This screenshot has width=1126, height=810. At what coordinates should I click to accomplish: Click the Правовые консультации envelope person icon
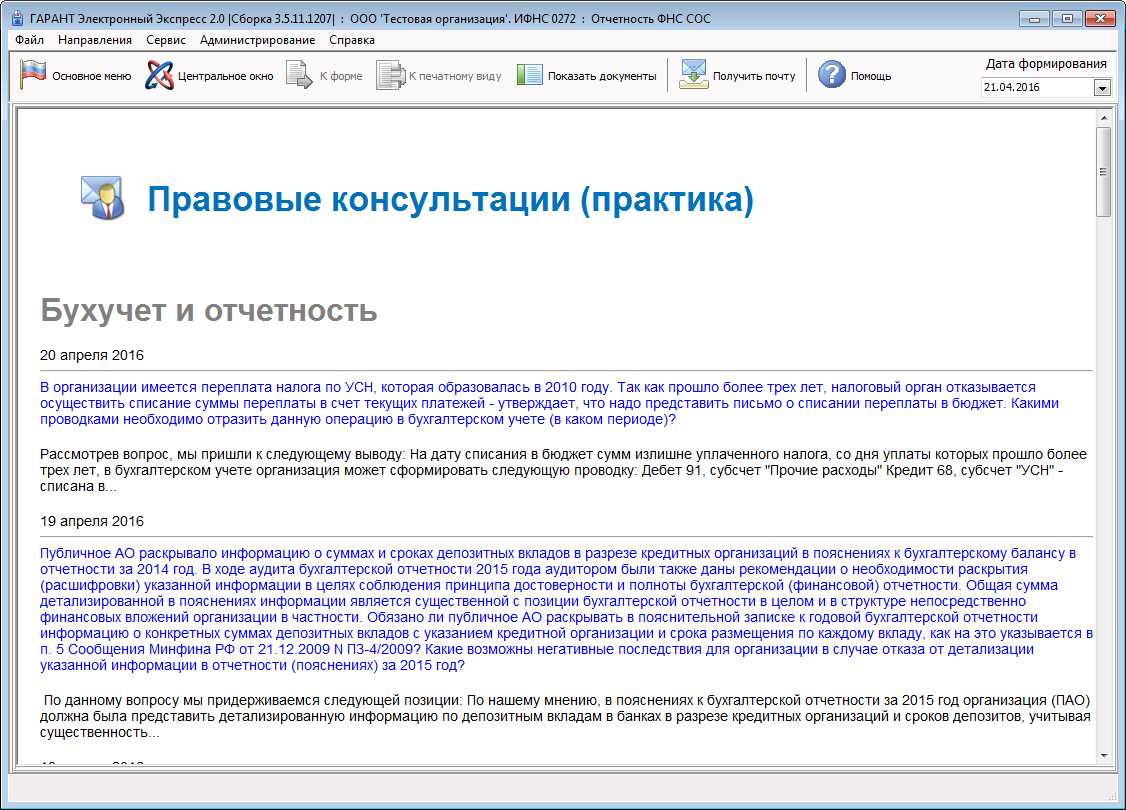coord(102,197)
